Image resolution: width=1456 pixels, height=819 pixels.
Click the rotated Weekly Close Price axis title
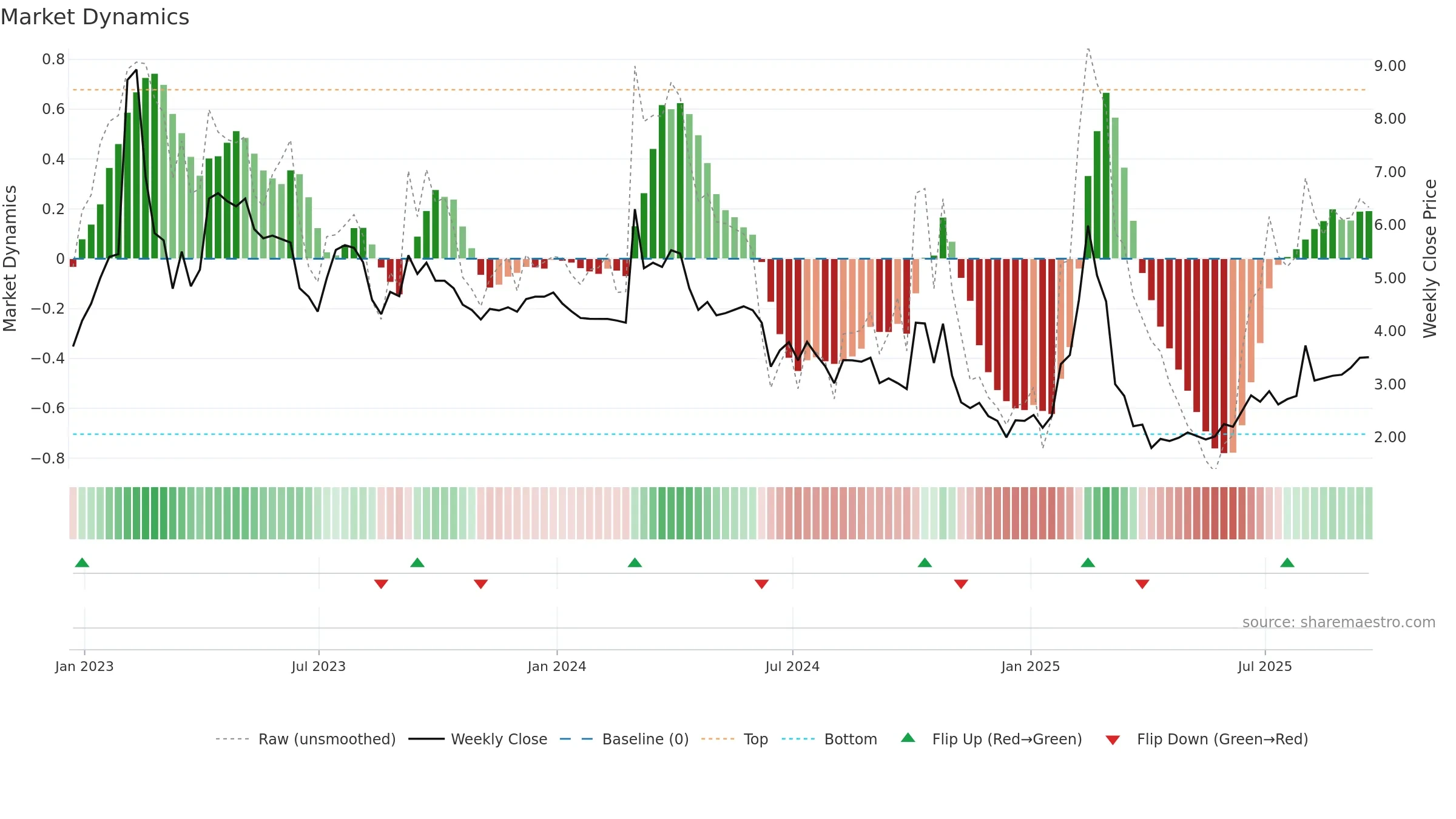click(x=1430, y=258)
